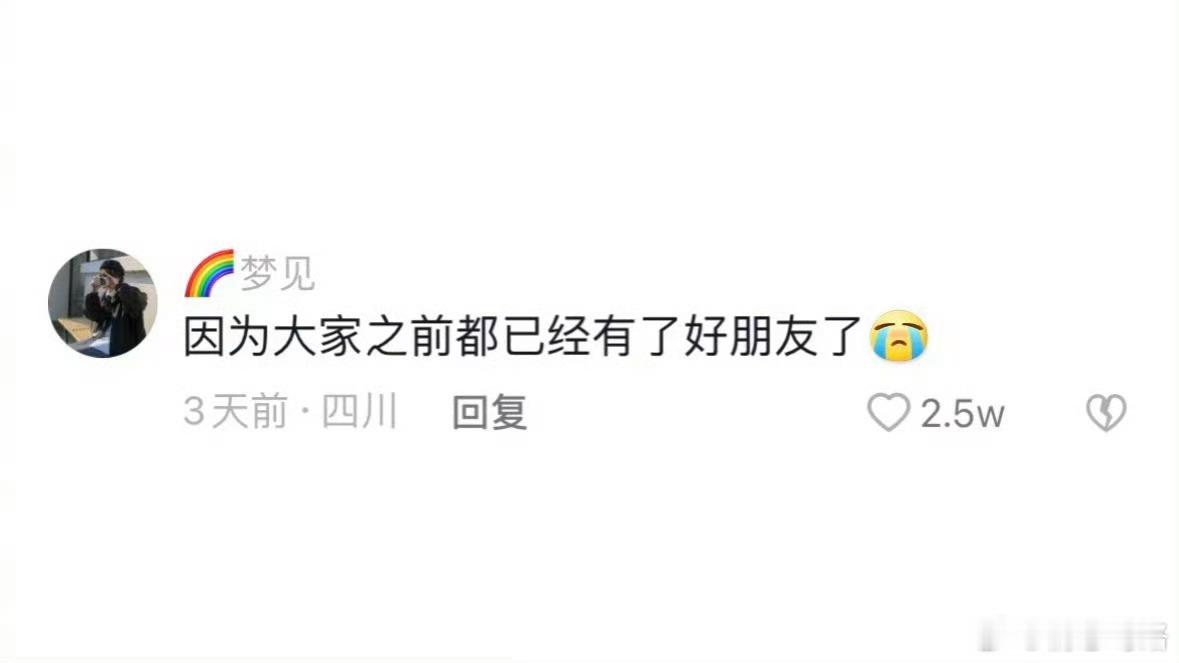The width and height of the screenshot is (1179, 663).
Task: Click the letter w in the like count
Action: click(991, 416)
